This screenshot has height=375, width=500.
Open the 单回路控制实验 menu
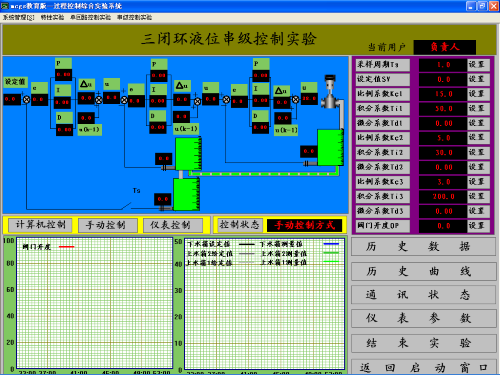[90, 17]
